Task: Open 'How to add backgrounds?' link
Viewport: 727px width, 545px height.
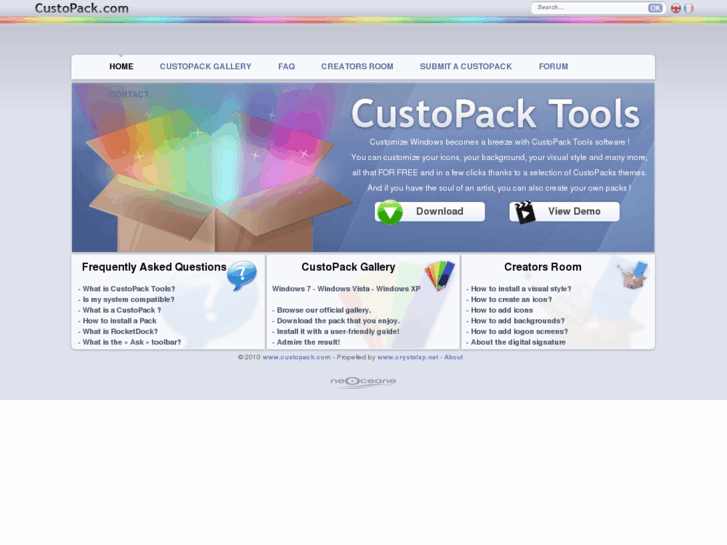Action: pos(518,321)
